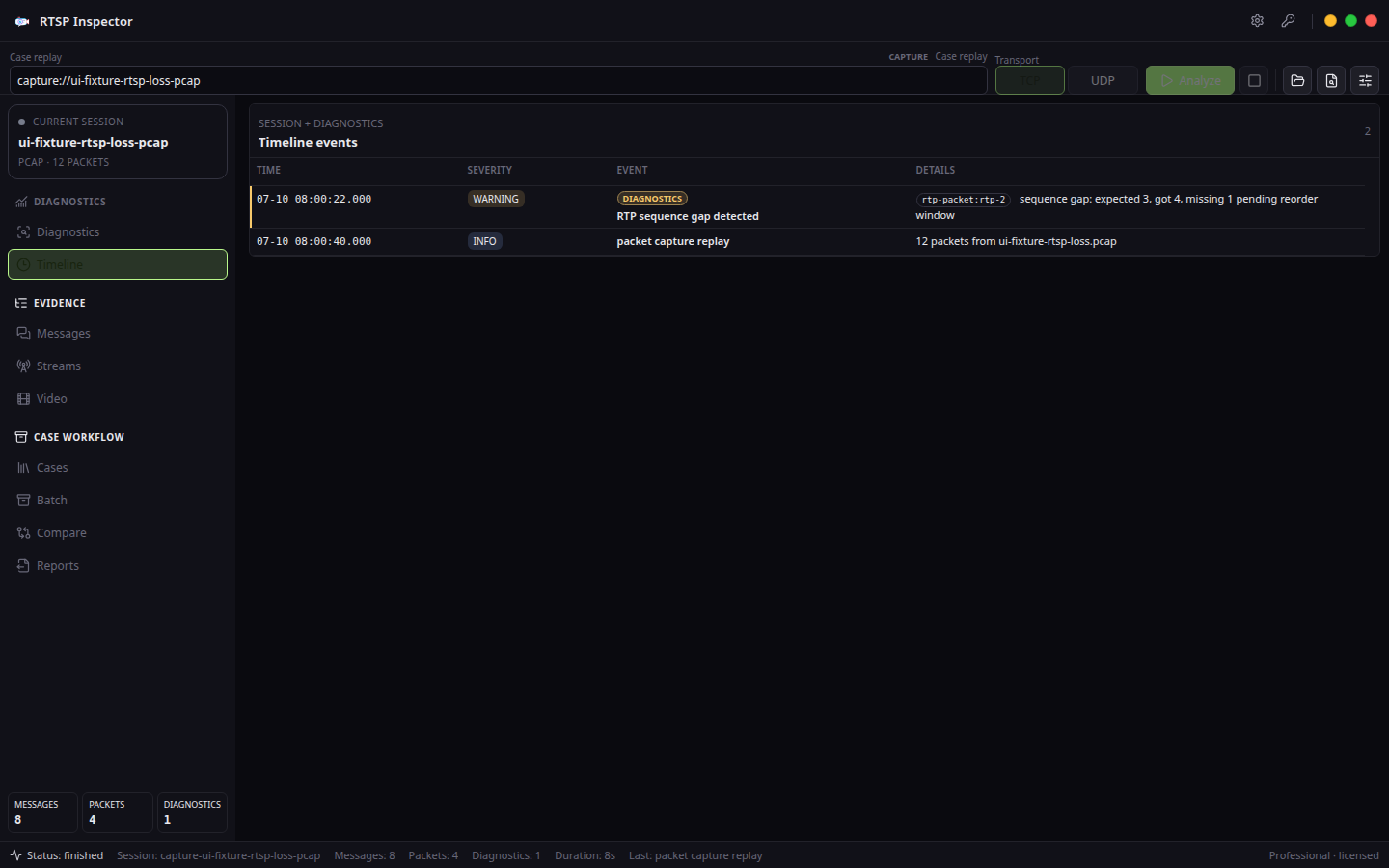Click the INFO severity badge
This screenshot has width=1389, height=868.
tap(484, 241)
